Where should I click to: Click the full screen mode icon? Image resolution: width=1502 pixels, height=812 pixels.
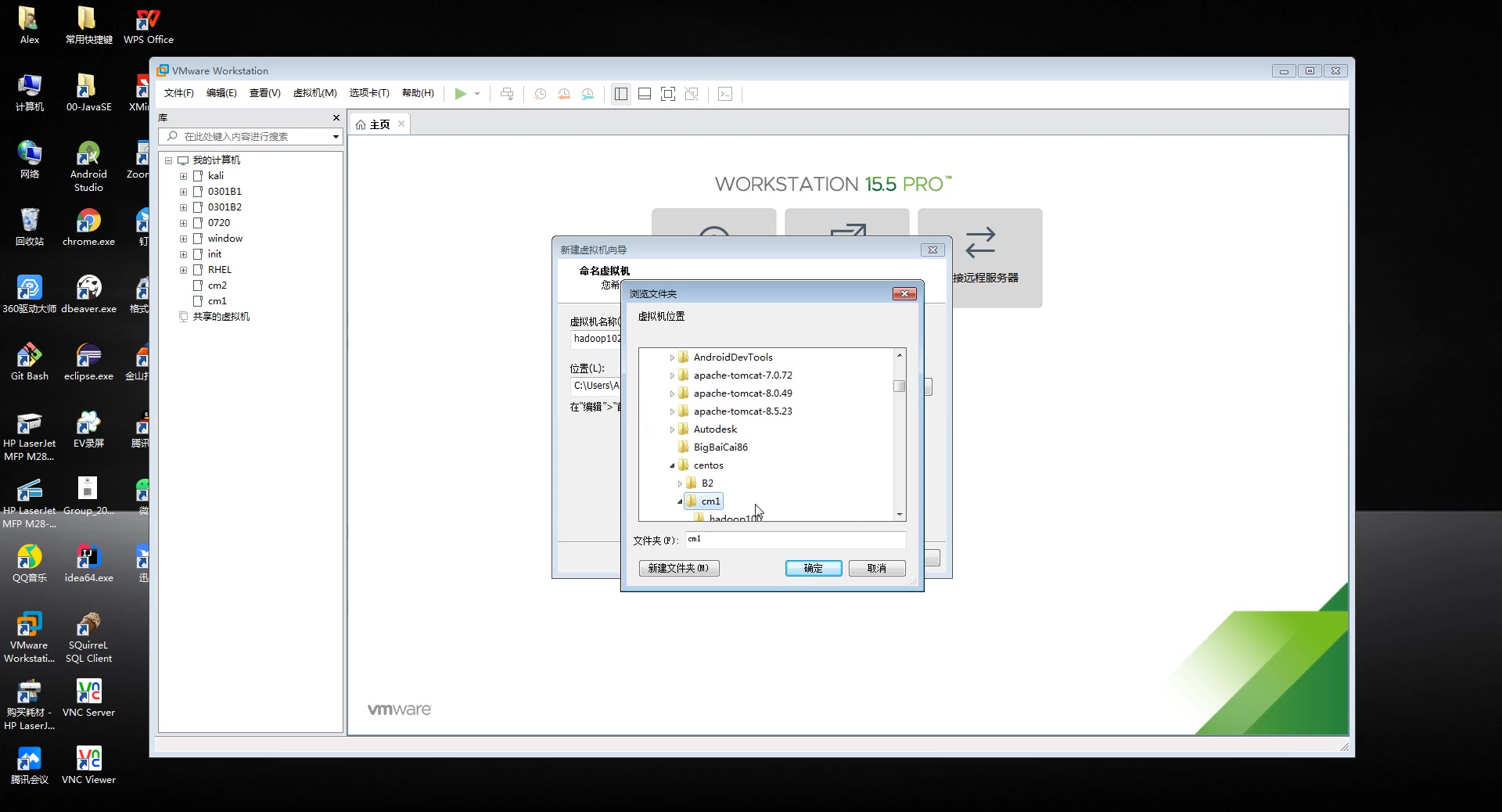tap(668, 94)
